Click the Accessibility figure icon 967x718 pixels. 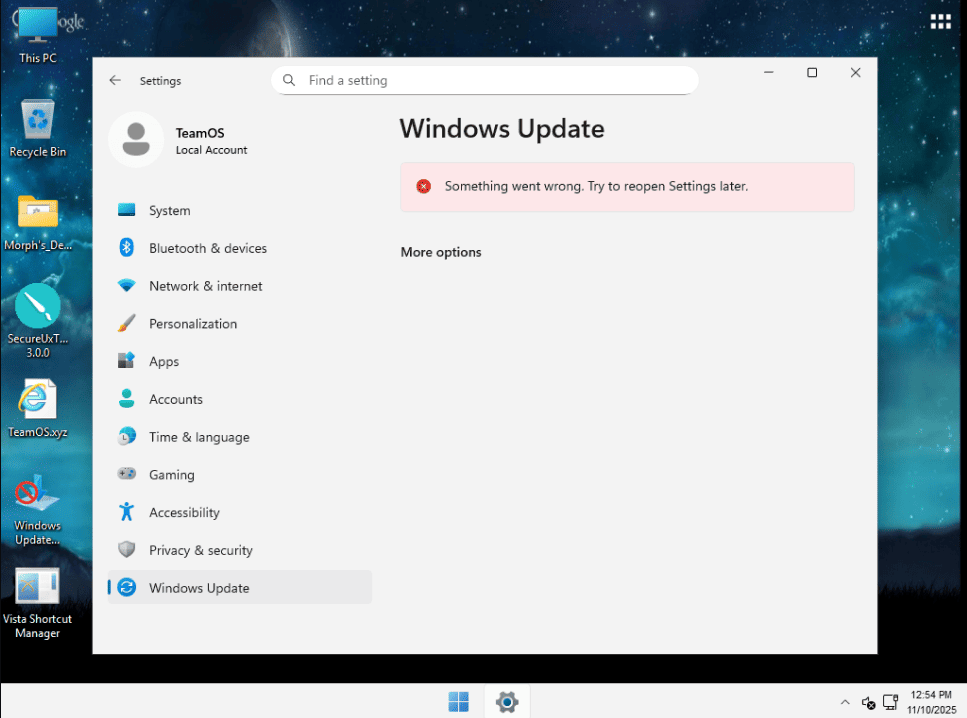(126, 512)
